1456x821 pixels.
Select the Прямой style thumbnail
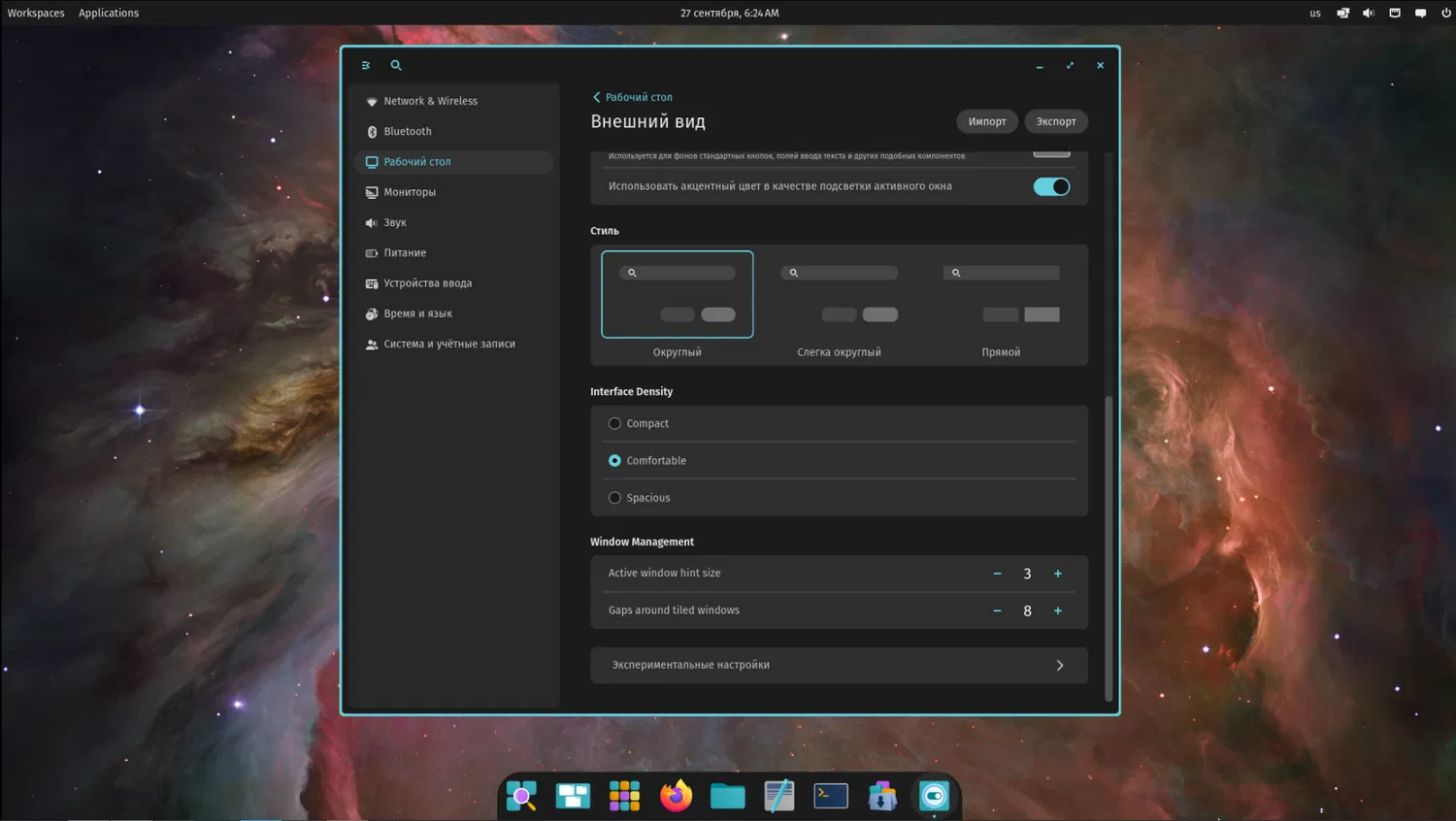click(1001, 295)
